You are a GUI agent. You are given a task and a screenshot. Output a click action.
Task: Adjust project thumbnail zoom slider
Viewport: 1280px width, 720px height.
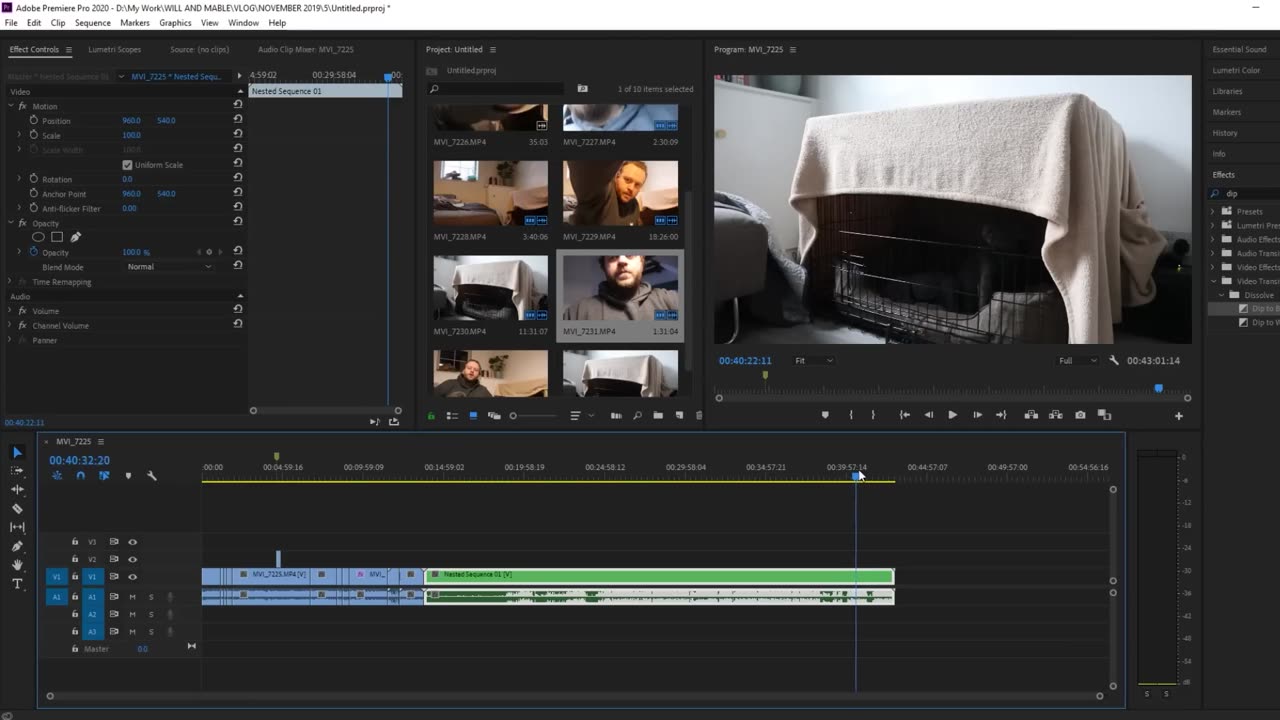(534, 416)
